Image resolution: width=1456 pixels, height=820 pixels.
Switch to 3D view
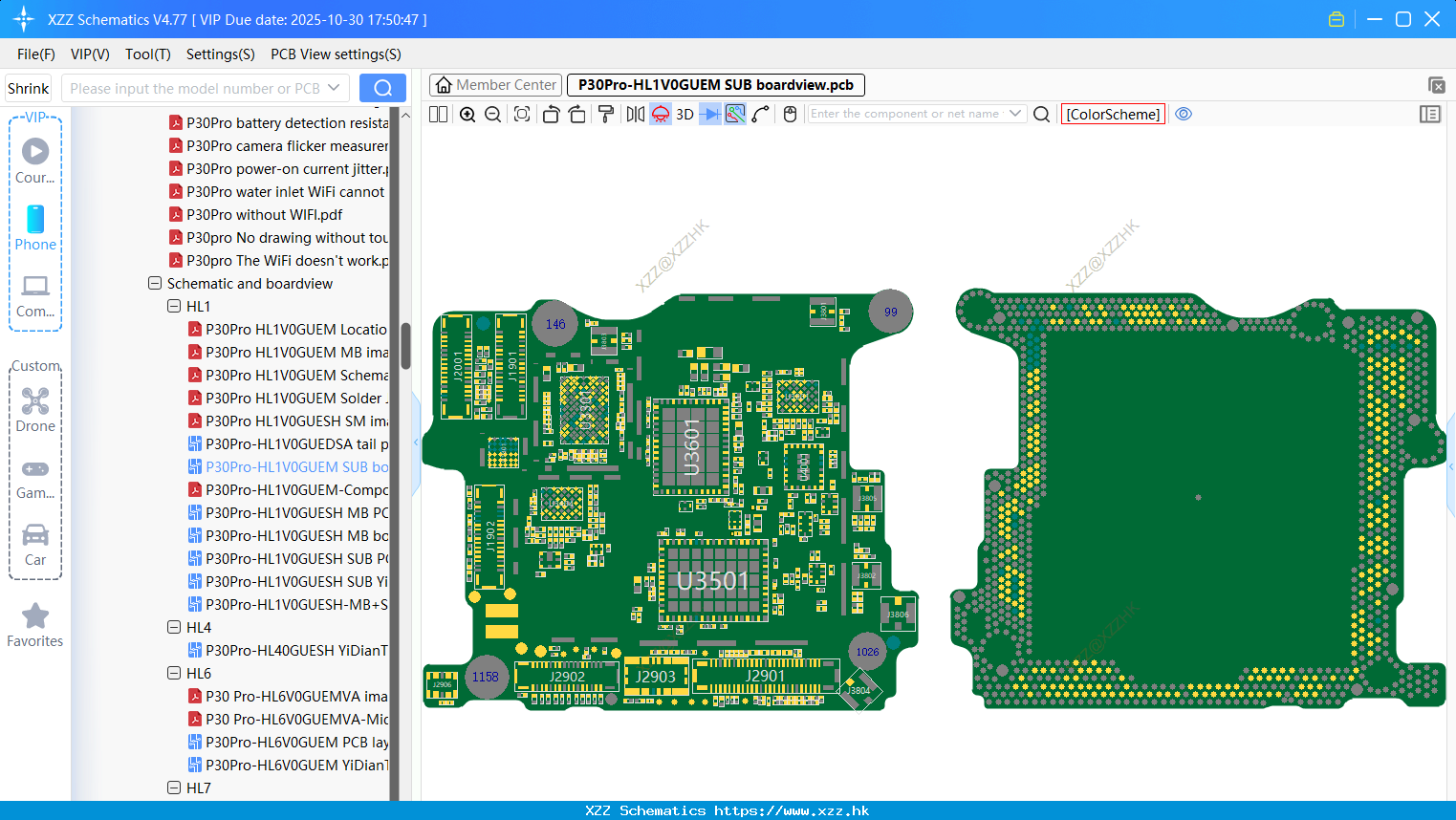[685, 114]
